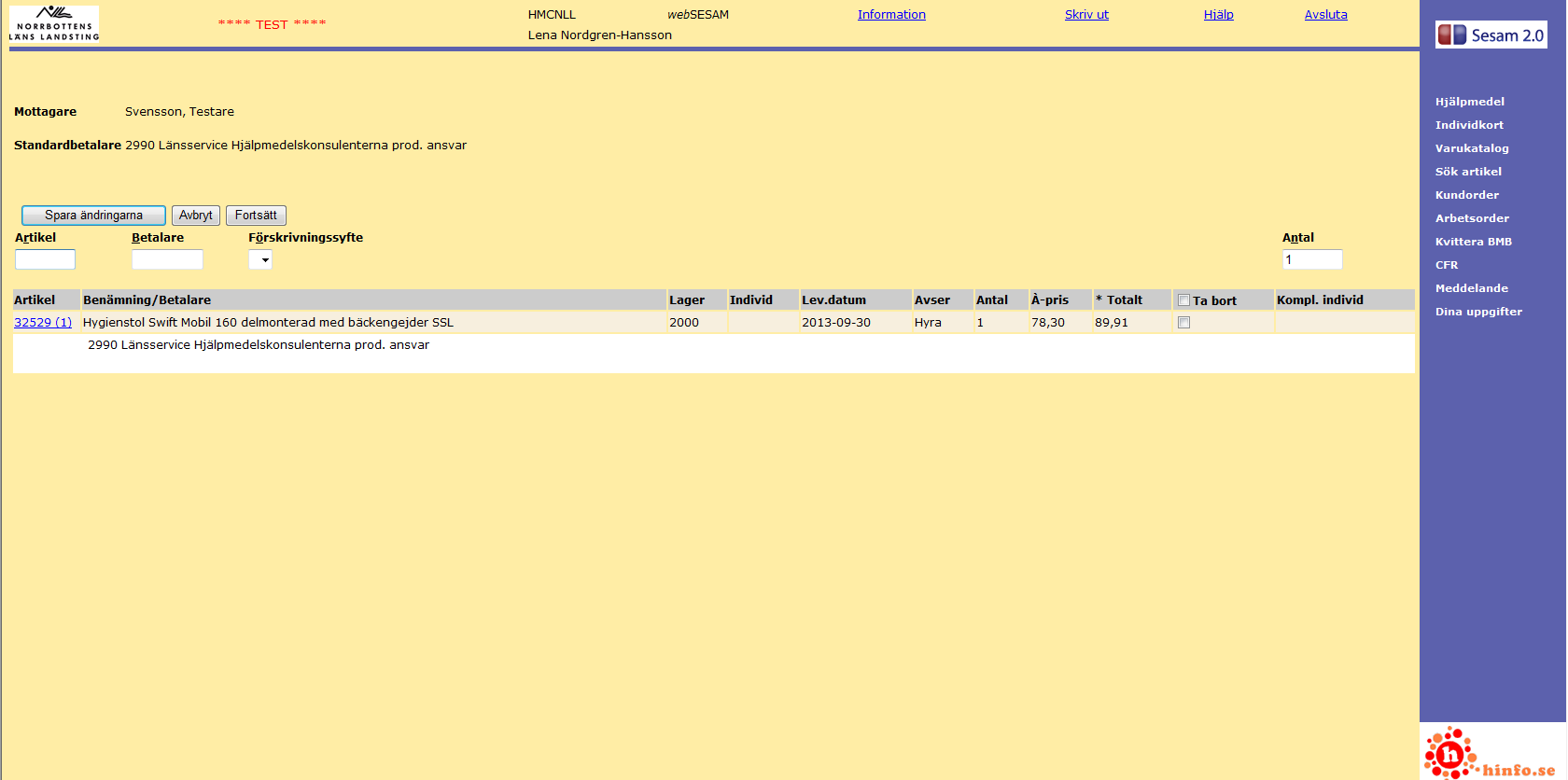Viewport: 1568px width, 780px height.
Task: Click the user name Lena Nordgren-Hansson
Action: [600, 35]
